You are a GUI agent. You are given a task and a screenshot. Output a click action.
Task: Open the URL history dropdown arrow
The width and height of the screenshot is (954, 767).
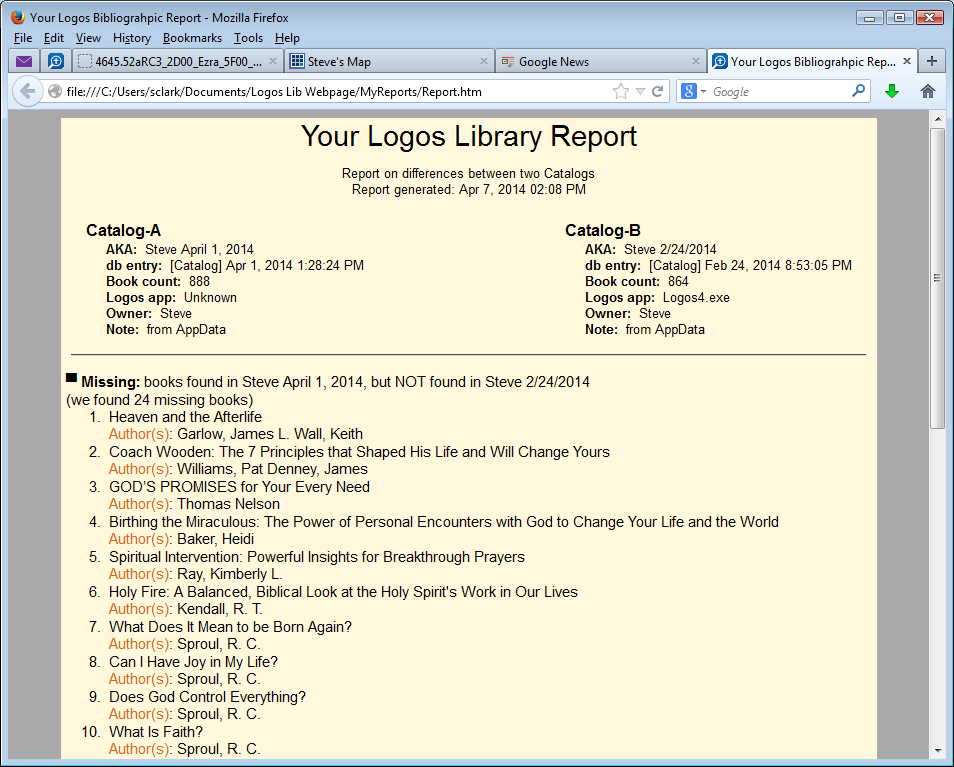pos(640,91)
